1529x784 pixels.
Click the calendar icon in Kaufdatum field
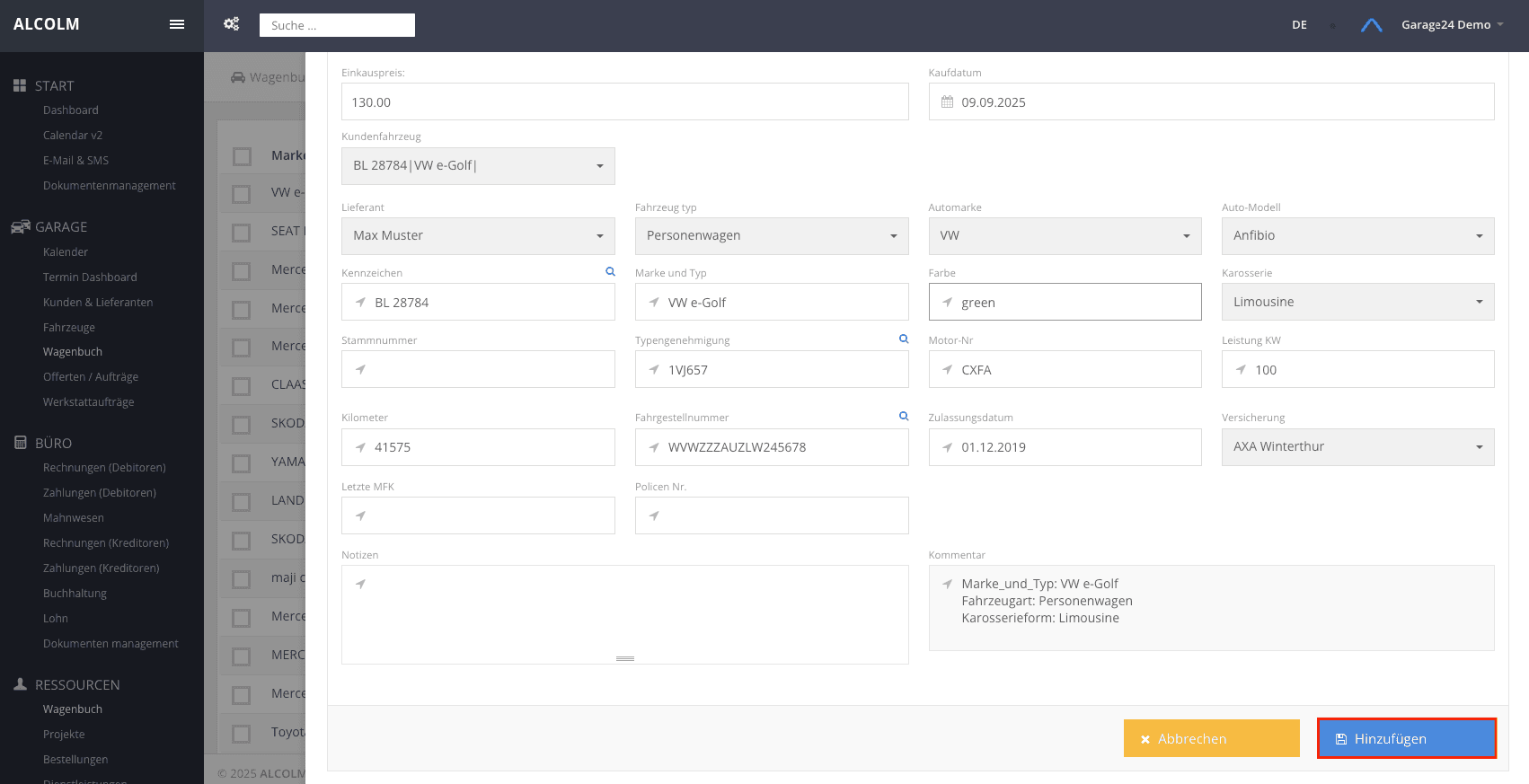[x=947, y=101]
